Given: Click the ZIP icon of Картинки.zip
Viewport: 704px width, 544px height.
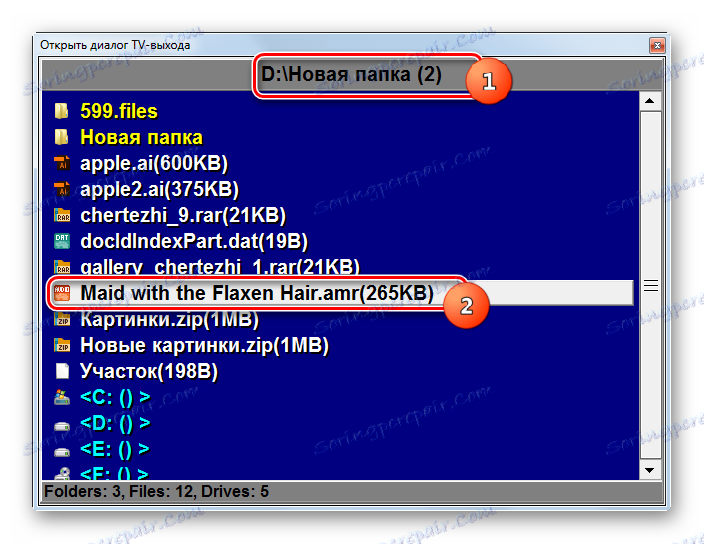Looking at the screenshot, I should (x=62, y=319).
